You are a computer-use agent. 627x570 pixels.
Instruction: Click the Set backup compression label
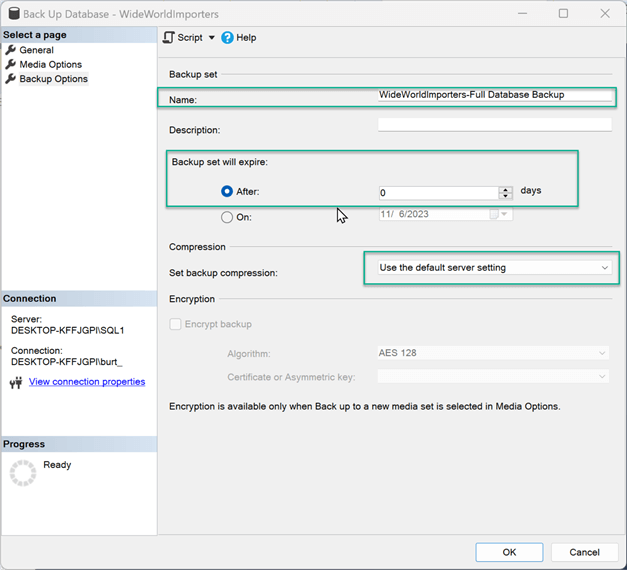point(223,273)
